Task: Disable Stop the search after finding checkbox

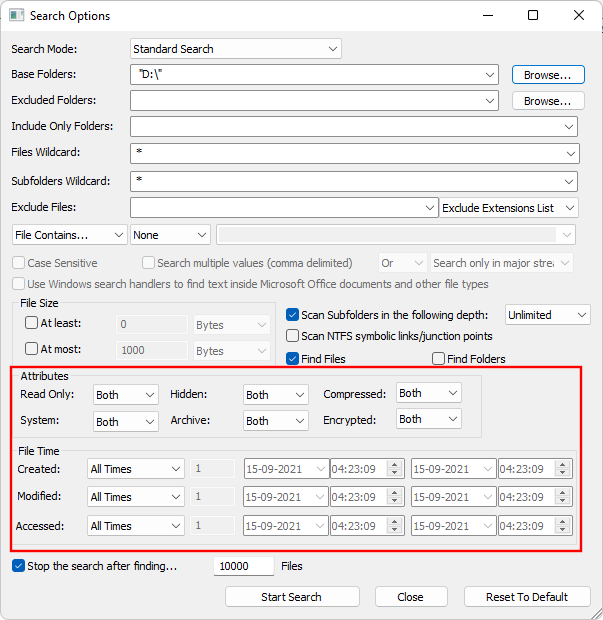Action: [x=19, y=566]
